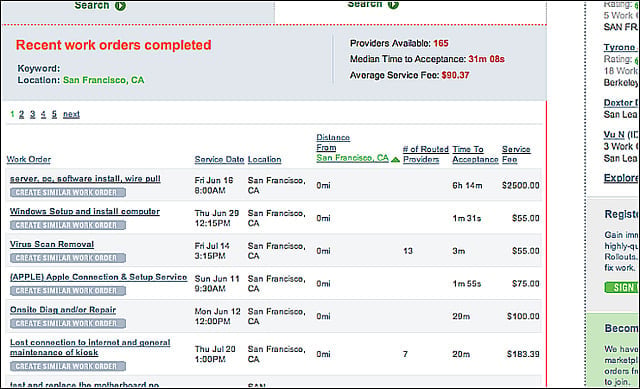Open server, pc, software install, wire pull order
Image resolution: width=640 pixels, height=389 pixels.
[x=85, y=178]
